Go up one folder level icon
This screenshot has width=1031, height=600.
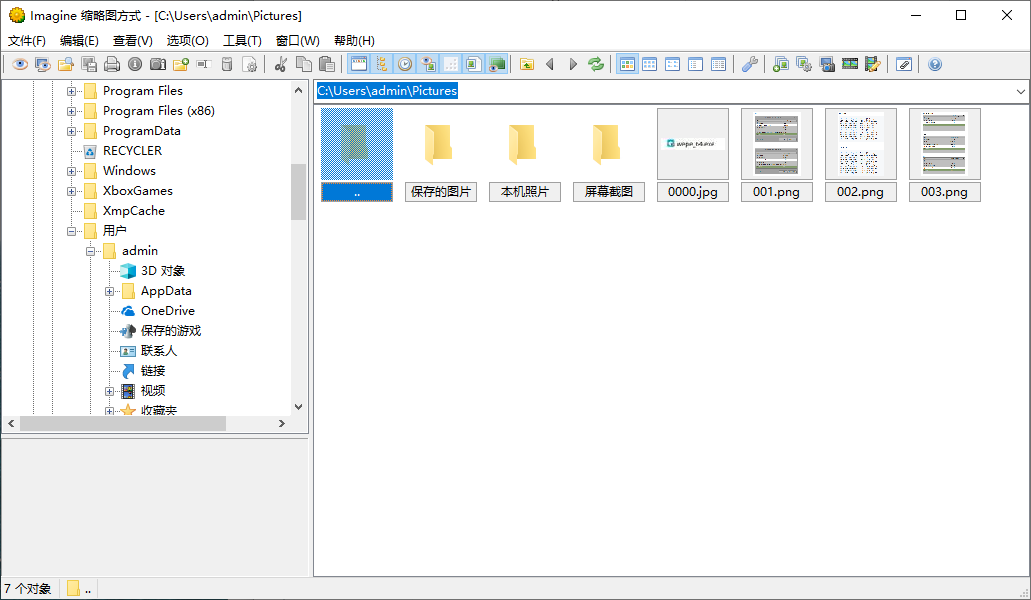(527, 64)
